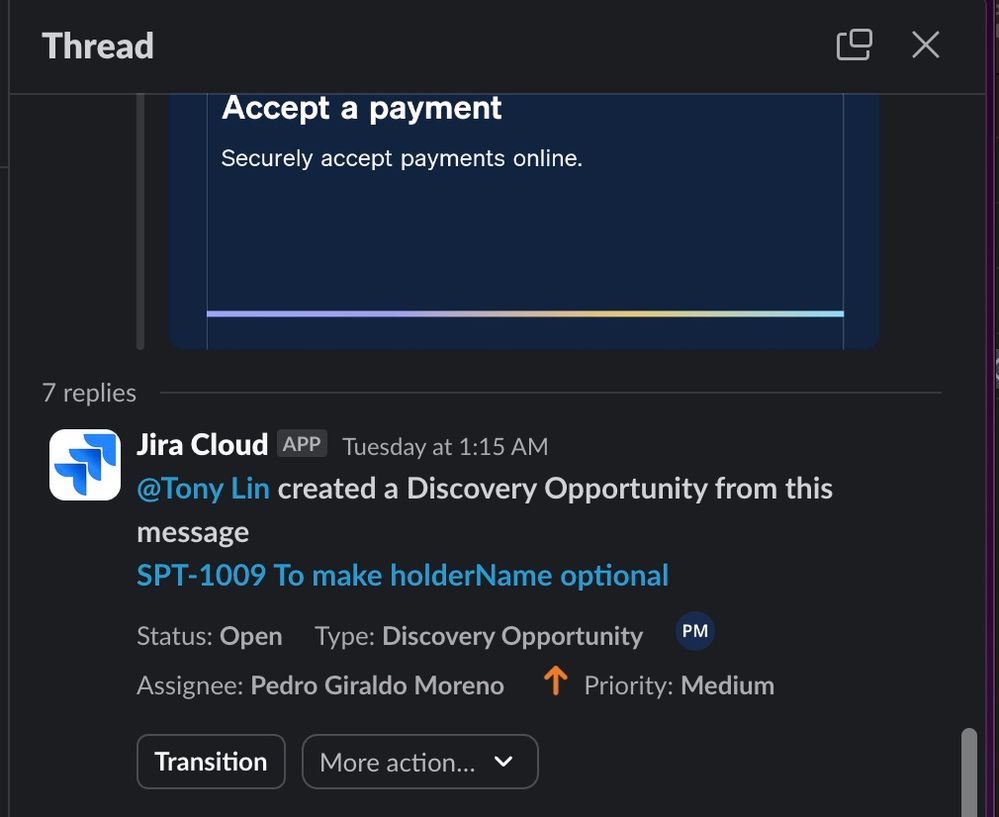The height and width of the screenshot is (817, 999).
Task: Click the Tuesday at 1:15 AM timestamp
Action: 445,447
